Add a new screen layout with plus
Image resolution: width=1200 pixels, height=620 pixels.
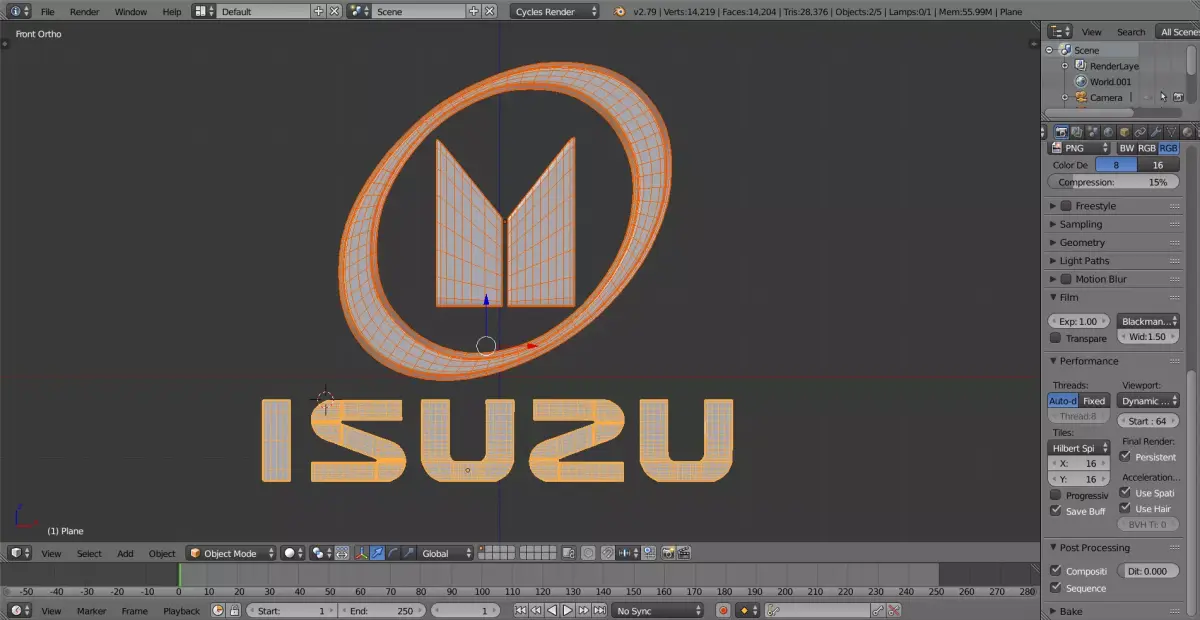tap(319, 11)
